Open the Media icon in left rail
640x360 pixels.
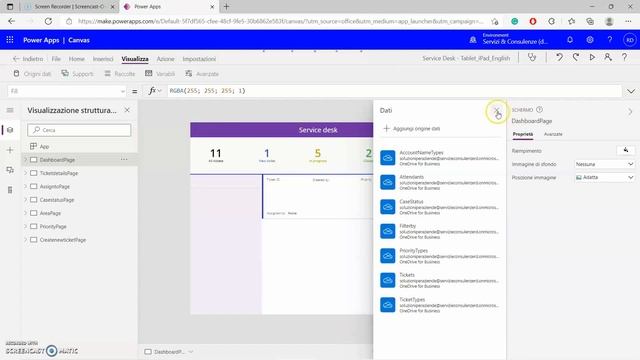pos(10,170)
